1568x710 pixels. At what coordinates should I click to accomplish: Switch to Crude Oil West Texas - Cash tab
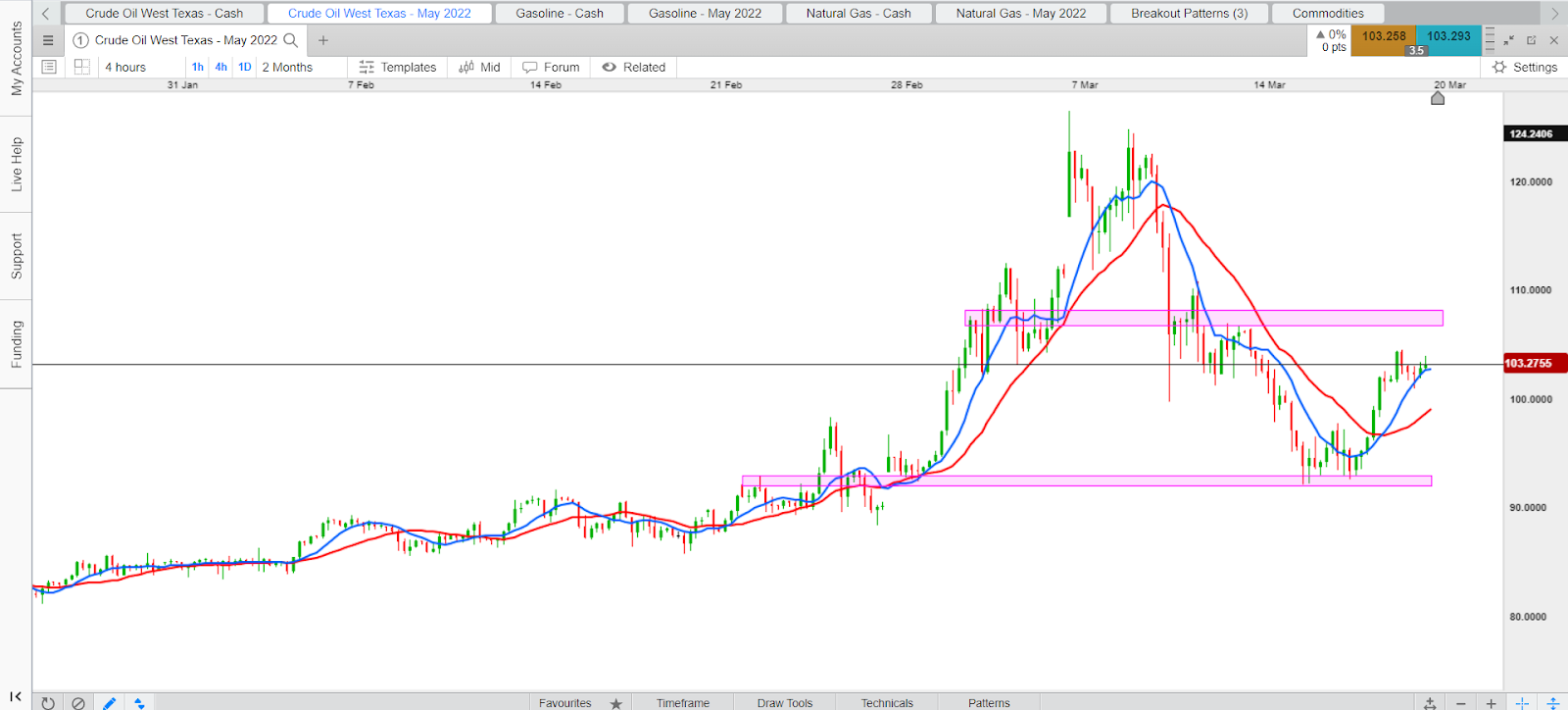click(164, 14)
